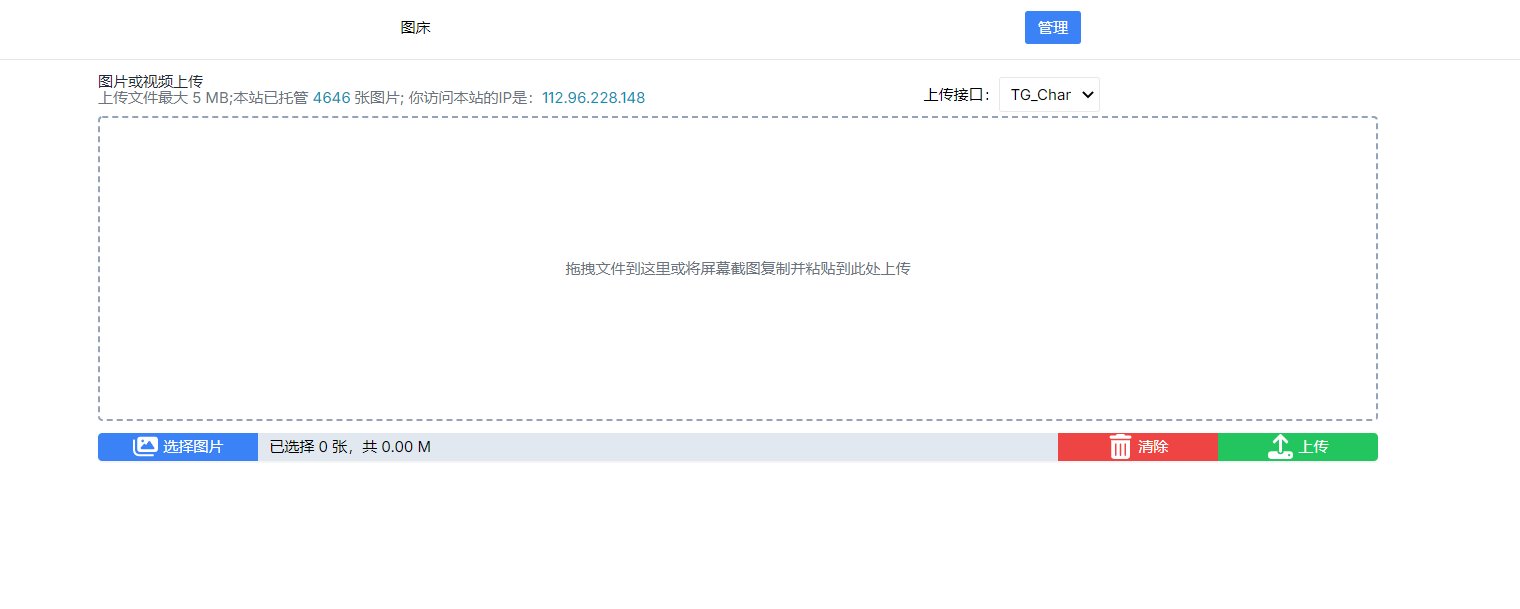The width and height of the screenshot is (1520, 609).
Task: Click the 已选择 0 张 status text
Action: point(350,447)
